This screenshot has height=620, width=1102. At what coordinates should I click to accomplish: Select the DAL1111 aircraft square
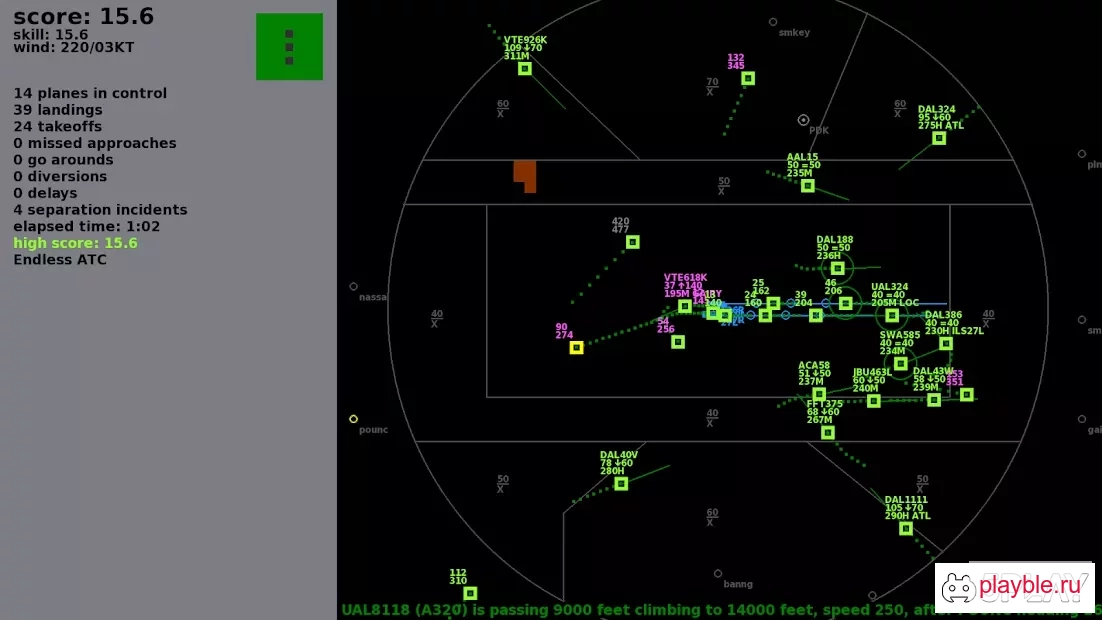coord(906,529)
